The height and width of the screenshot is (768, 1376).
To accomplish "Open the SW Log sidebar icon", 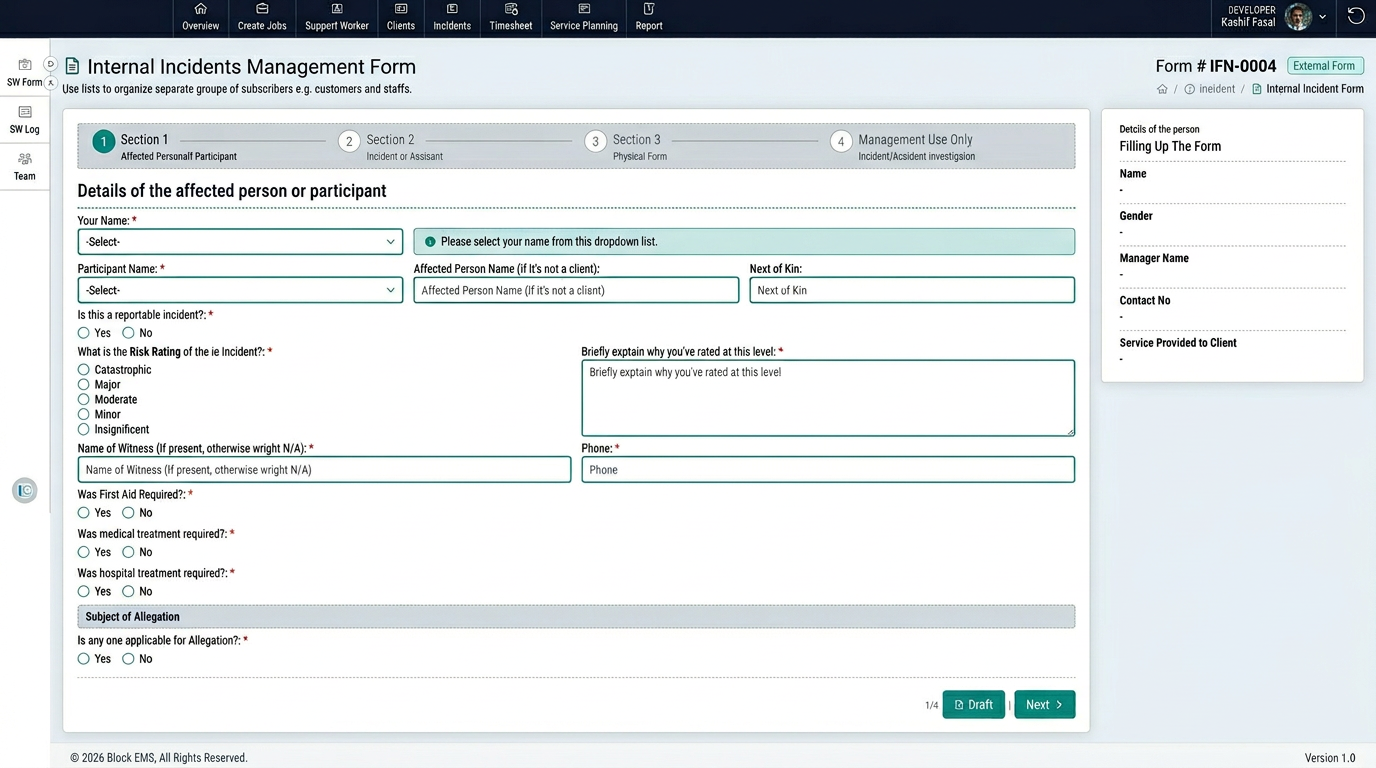I will point(25,112).
